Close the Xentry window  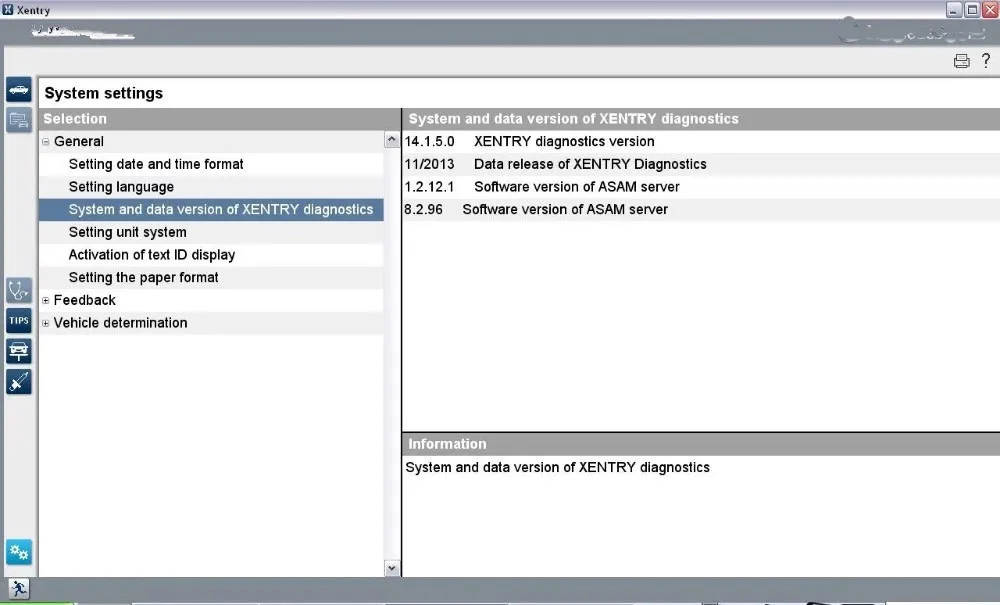coord(990,10)
